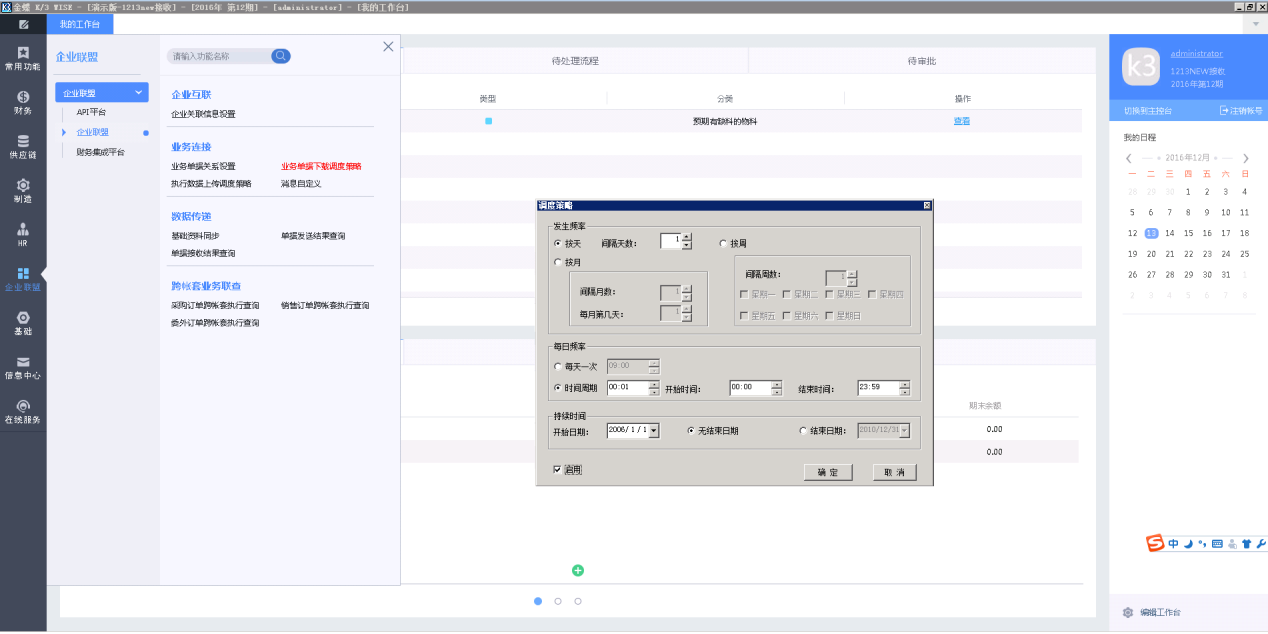Screen dimensions: 1268x634
Task: Open the 财务 (Finance) sidebar module
Action: point(22,102)
